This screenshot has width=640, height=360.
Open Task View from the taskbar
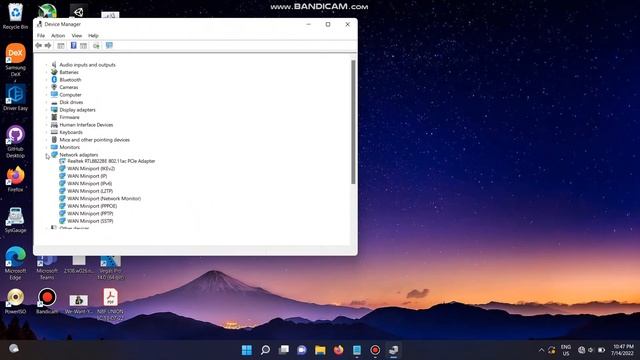pos(284,350)
